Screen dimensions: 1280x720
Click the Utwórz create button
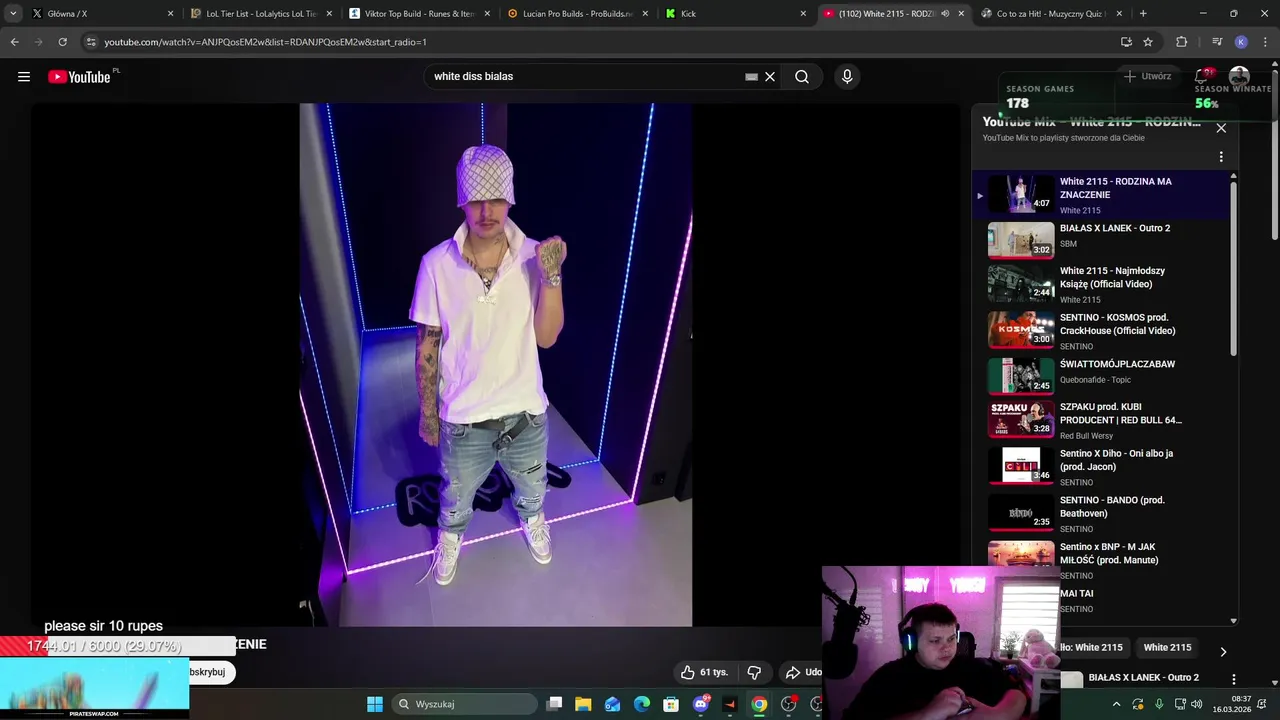[x=1147, y=76]
